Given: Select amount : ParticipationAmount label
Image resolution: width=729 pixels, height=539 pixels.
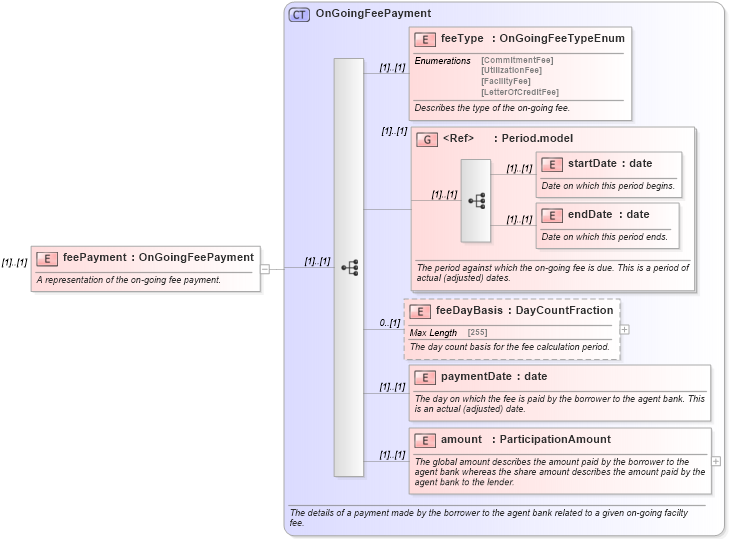Looking at the screenshot, I should (x=526, y=439).
